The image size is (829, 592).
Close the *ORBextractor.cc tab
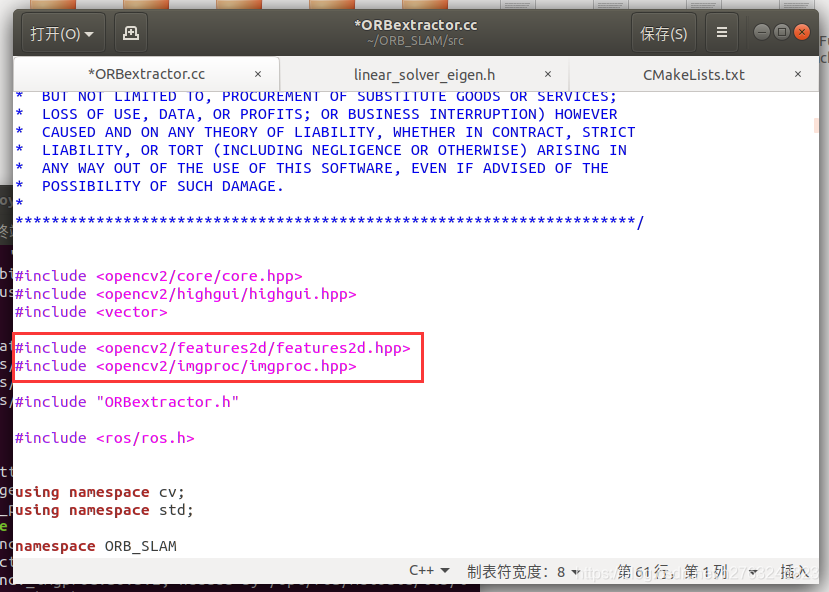click(258, 74)
